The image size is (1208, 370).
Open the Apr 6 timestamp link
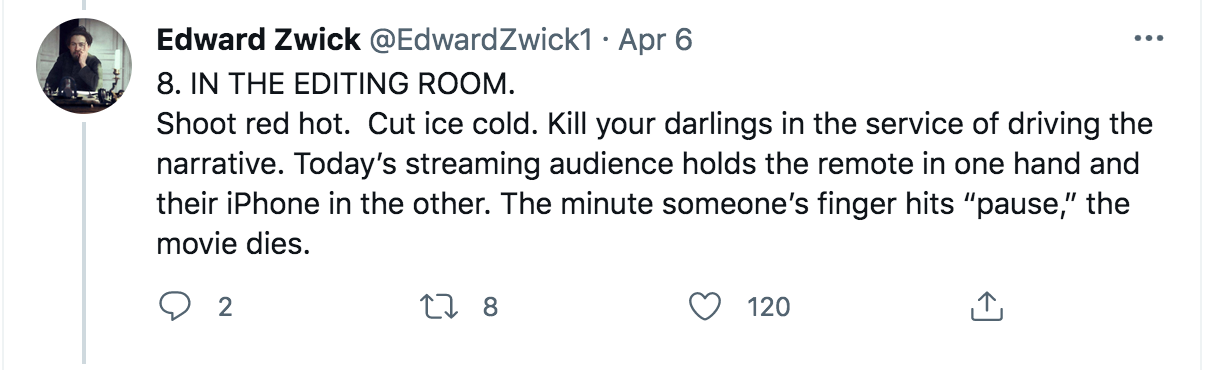click(656, 40)
